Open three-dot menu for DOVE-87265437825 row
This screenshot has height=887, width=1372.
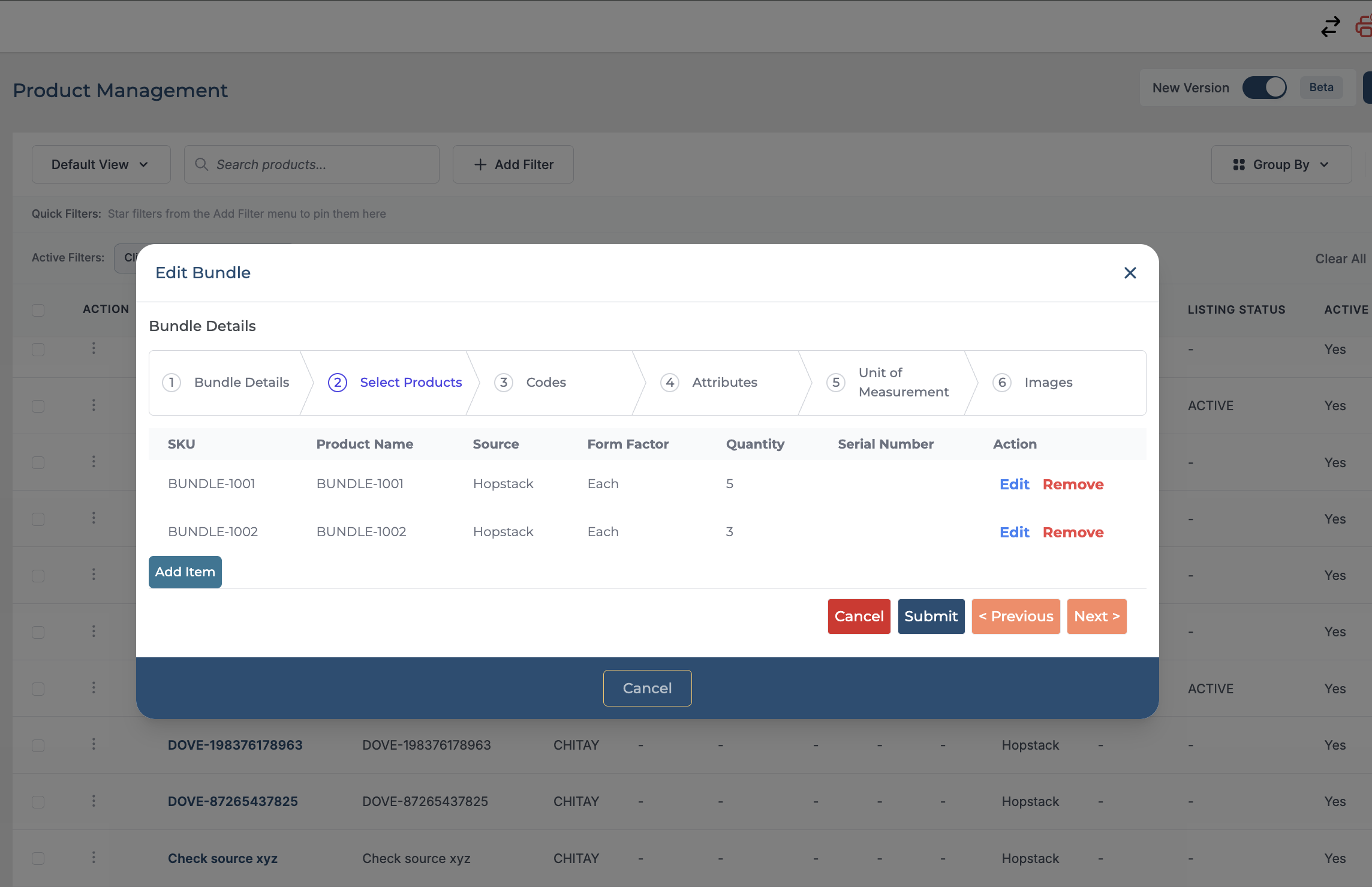pyautogui.click(x=94, y=801)
